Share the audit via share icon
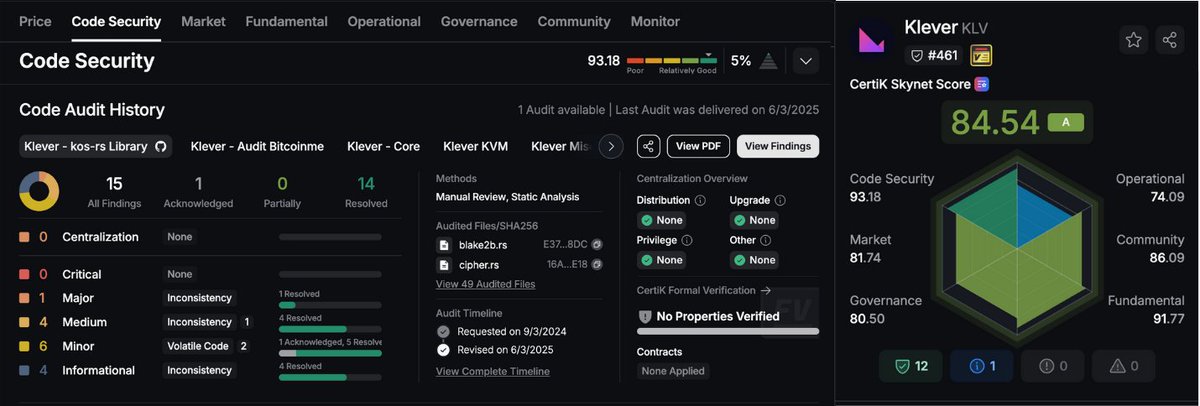 pos(649,147)
